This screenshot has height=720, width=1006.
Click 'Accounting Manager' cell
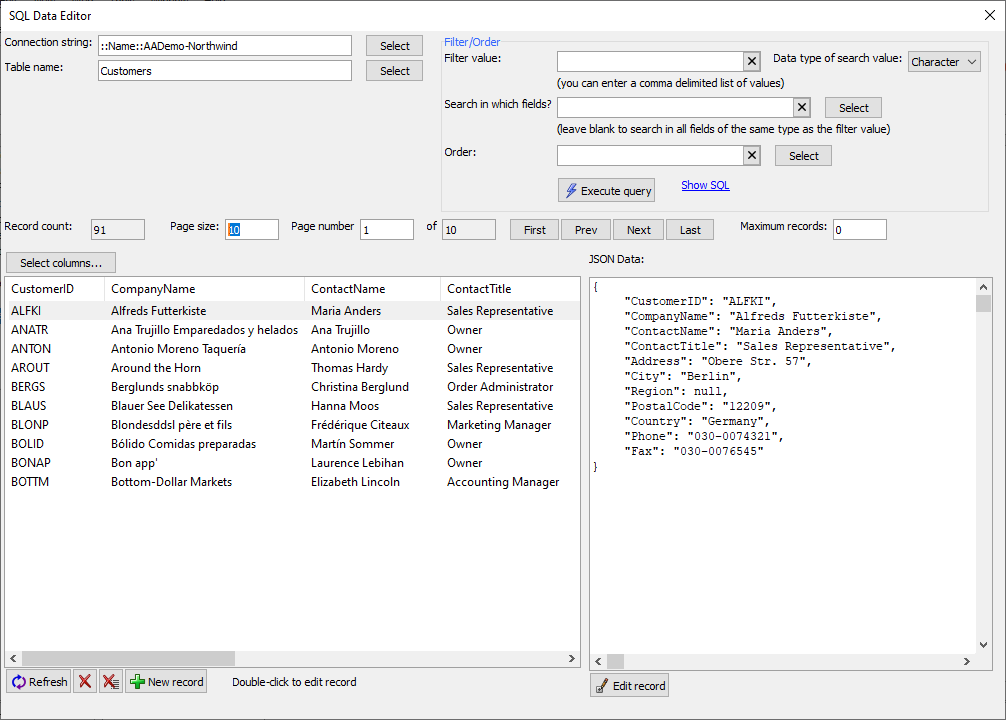pos(503,482)
